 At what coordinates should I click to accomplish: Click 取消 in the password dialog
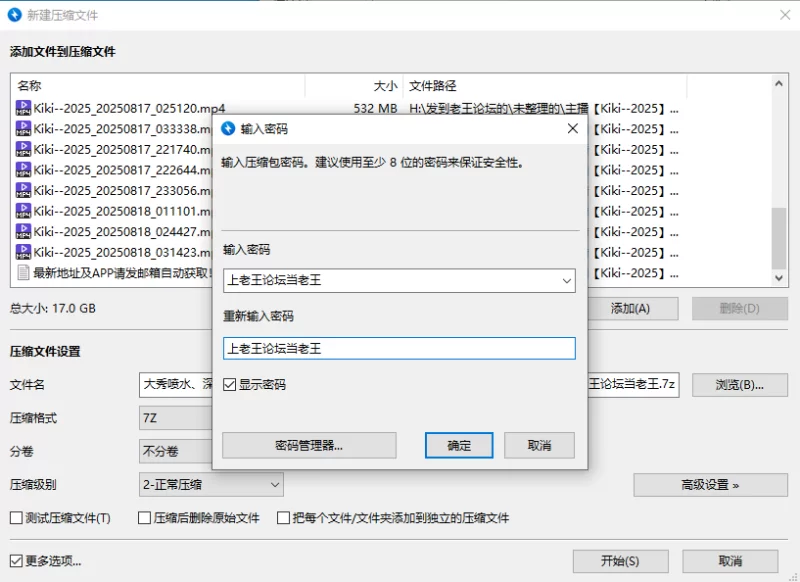(539, 445)
